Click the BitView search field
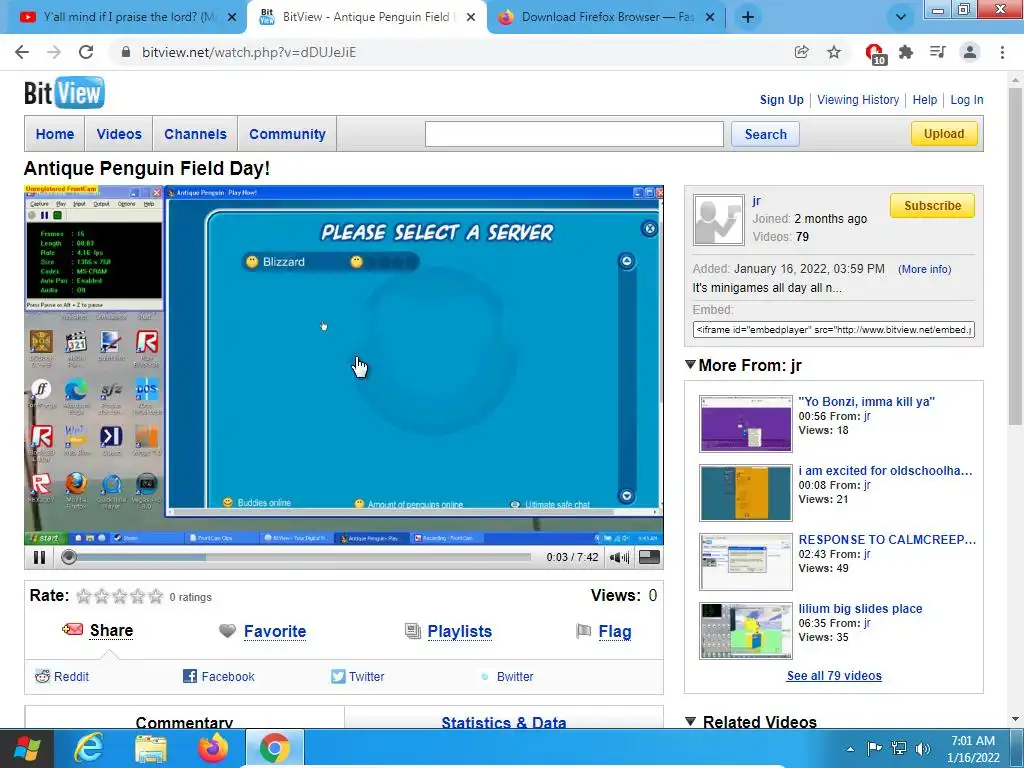The height and width of the screenshot is (768, 1024). point(574,134)
